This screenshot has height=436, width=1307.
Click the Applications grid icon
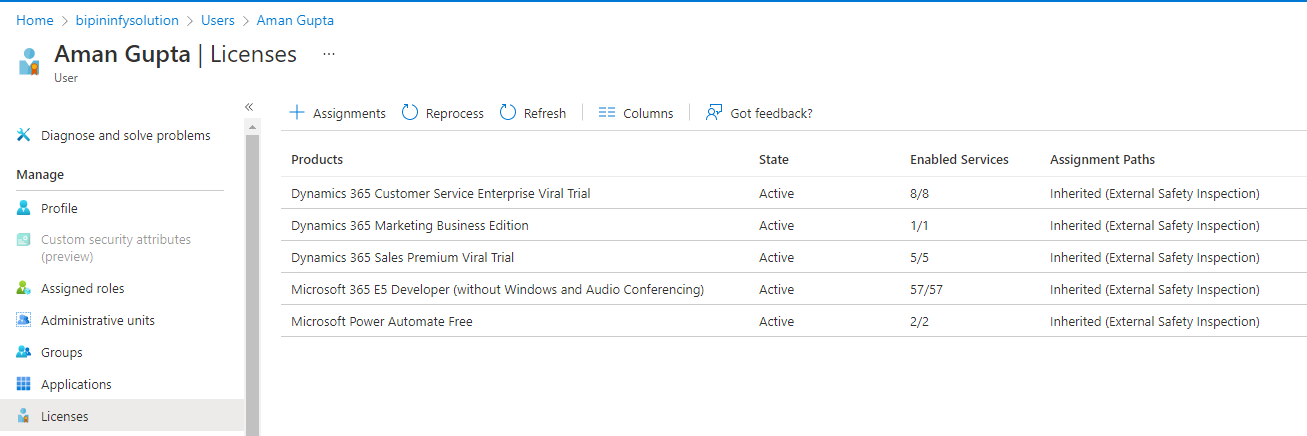(x=24, y=384)
